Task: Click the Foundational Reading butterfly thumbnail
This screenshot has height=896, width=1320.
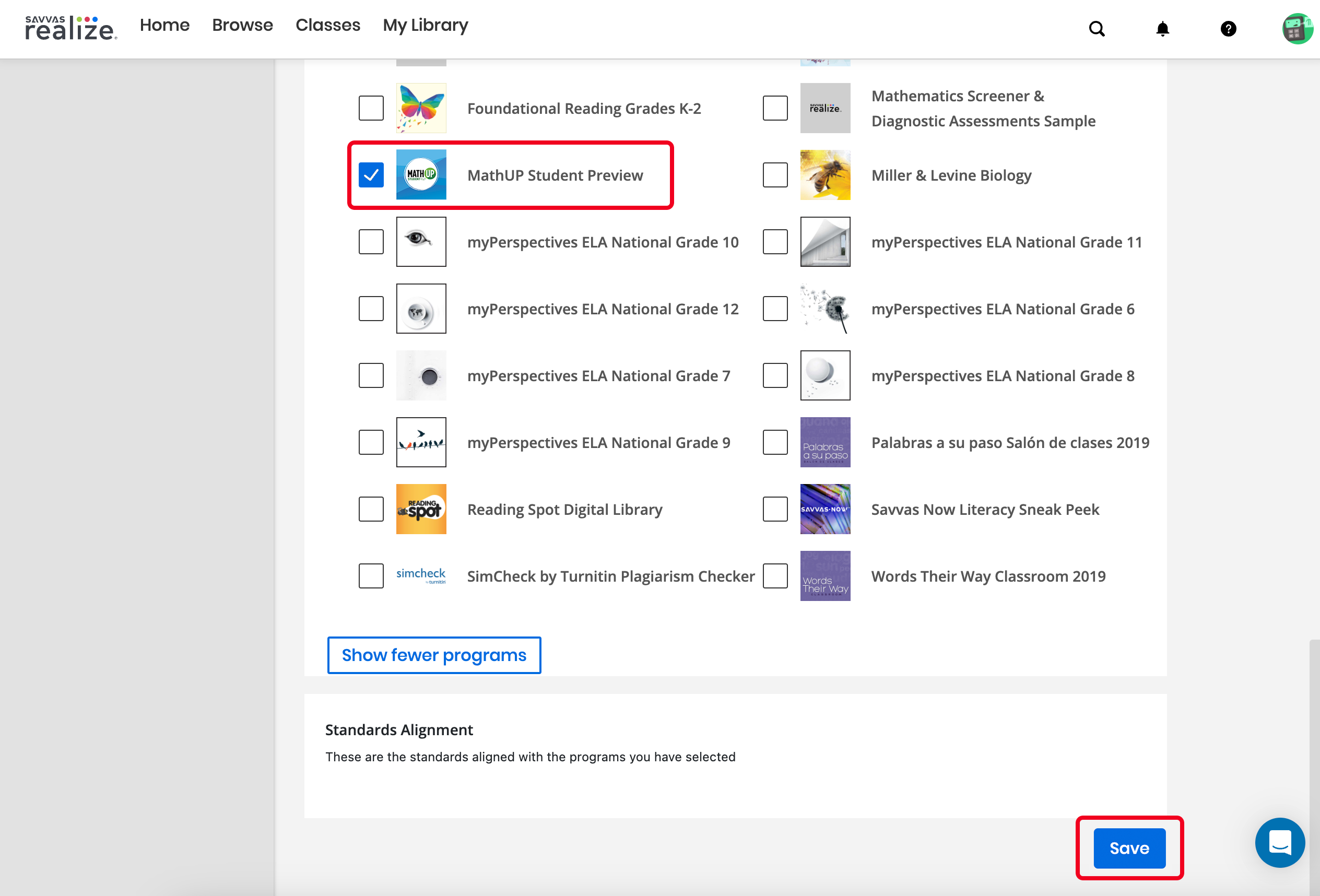Action: click(x=421, y=108)
